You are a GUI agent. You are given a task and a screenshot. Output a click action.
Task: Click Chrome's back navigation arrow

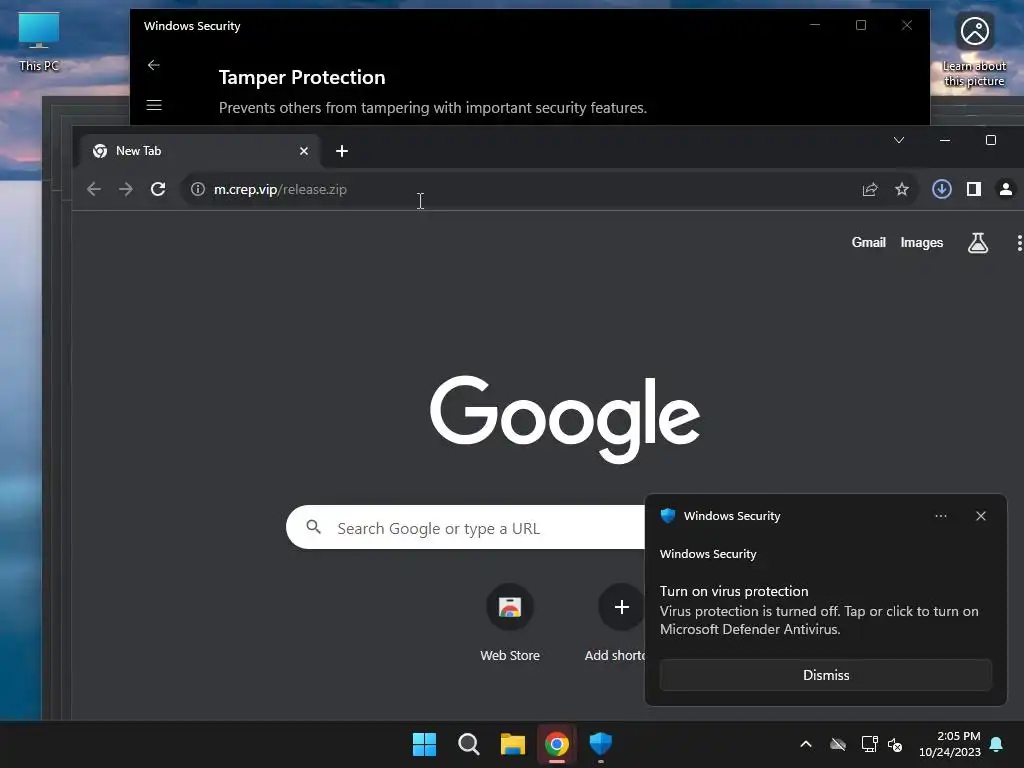click(94, 189)
